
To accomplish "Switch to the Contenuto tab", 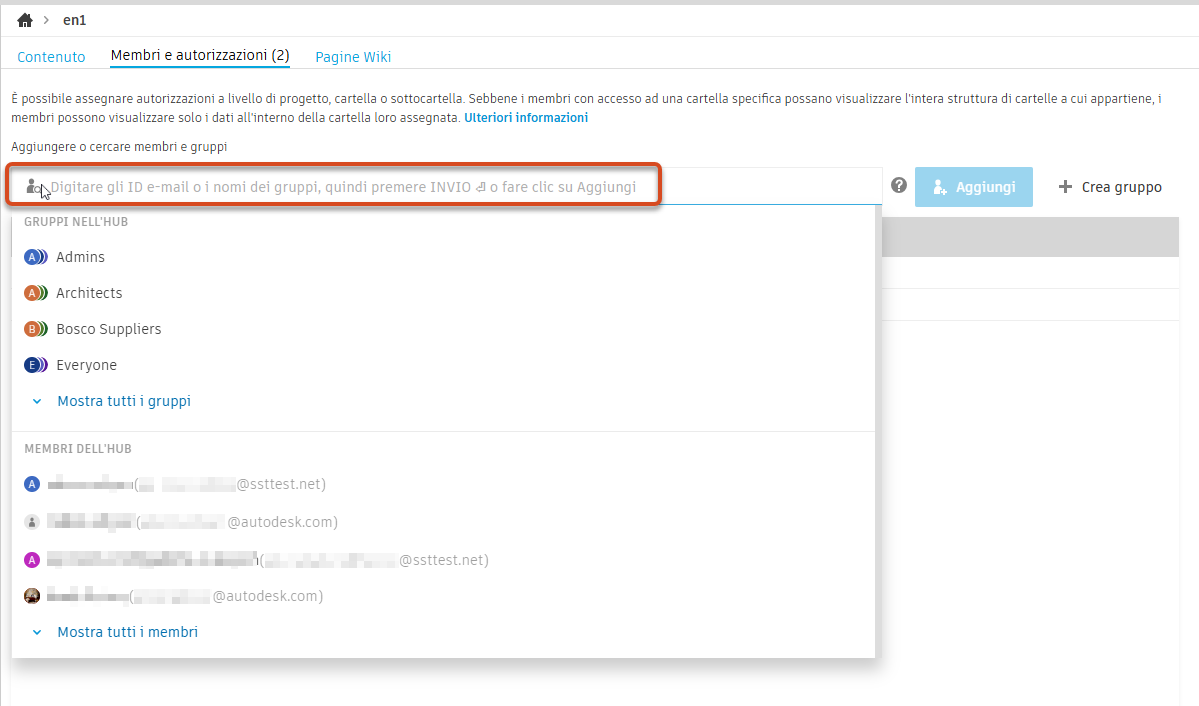I will pos(51,57).
